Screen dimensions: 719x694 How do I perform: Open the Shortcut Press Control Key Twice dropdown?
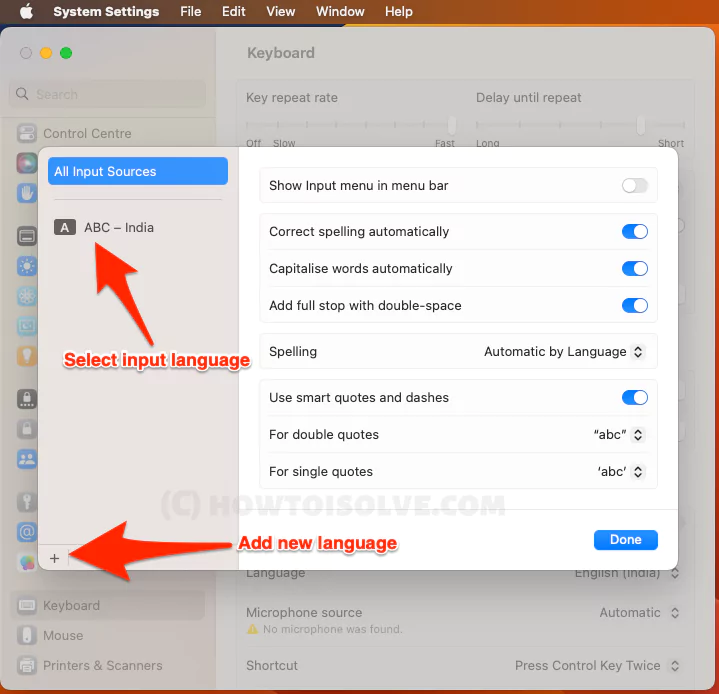point(597,666)
